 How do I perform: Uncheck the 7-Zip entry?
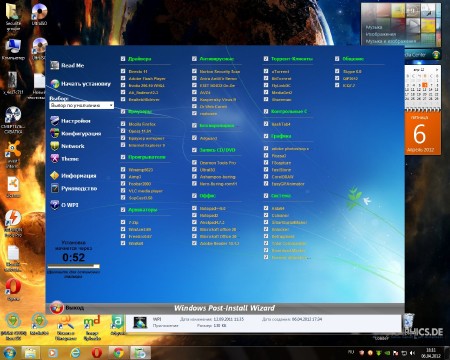click(123, 222)
